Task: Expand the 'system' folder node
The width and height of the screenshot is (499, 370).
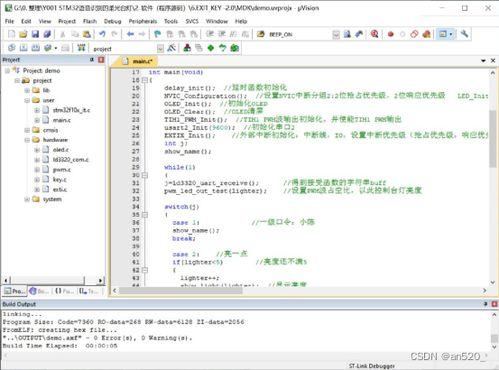Action: pyautogui.click(x=27, y=199)
